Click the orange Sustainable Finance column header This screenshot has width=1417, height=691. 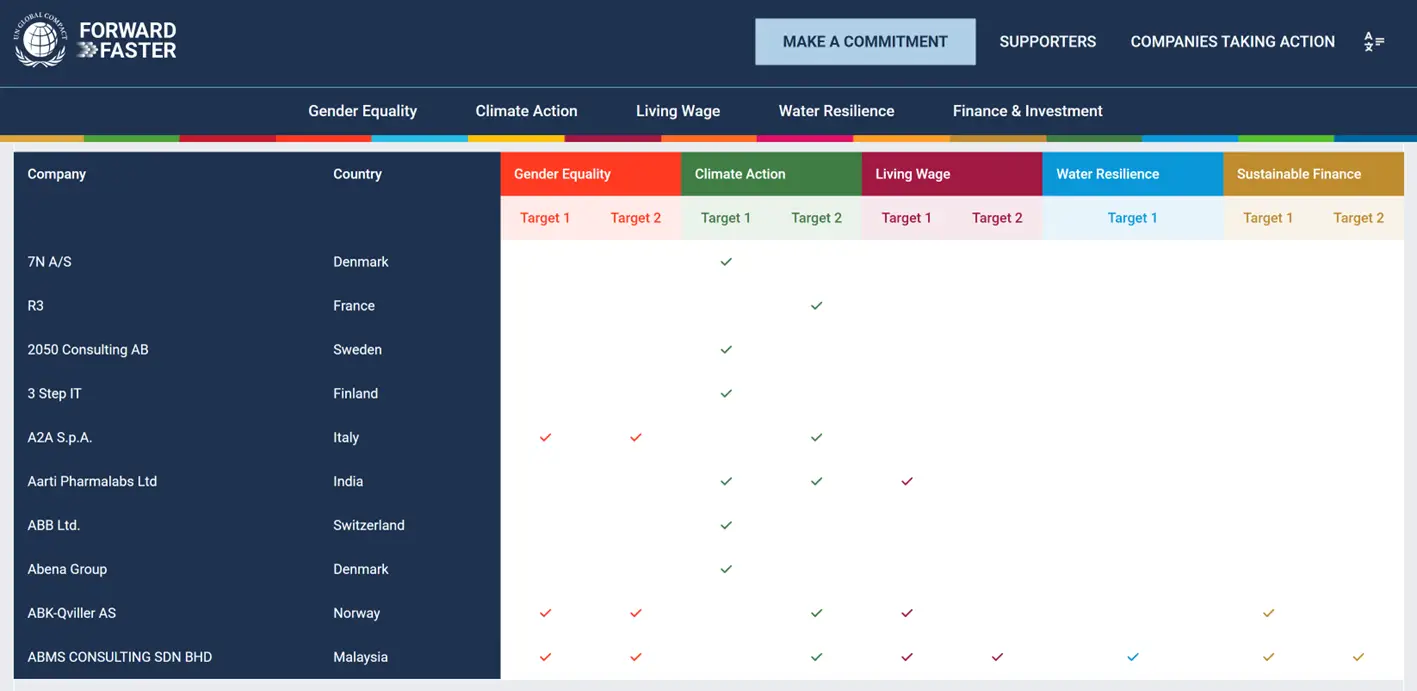1298,174
